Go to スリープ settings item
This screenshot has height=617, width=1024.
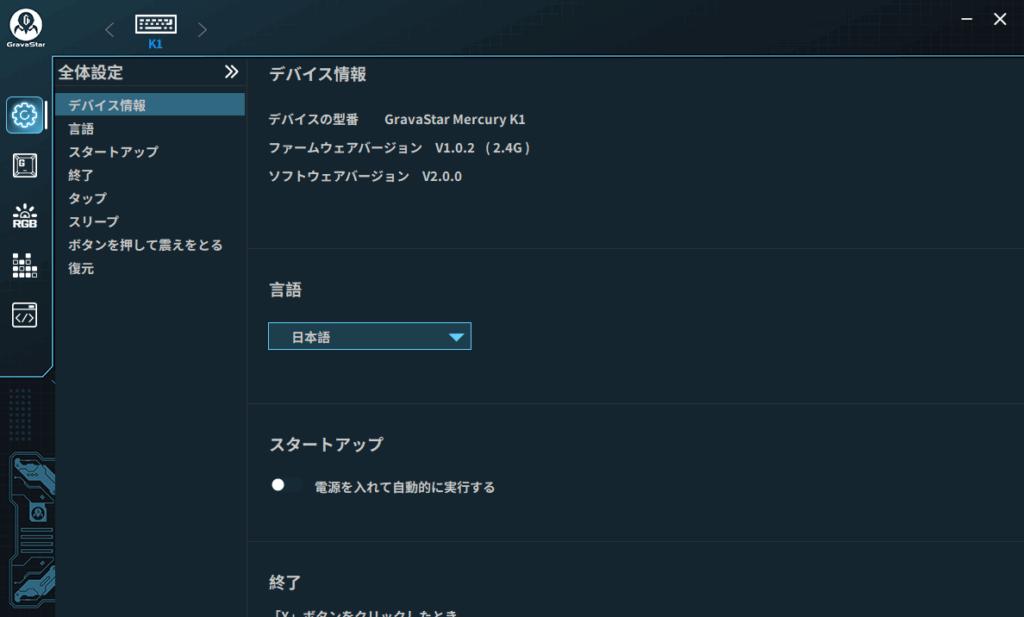click(x=93, y=222)
